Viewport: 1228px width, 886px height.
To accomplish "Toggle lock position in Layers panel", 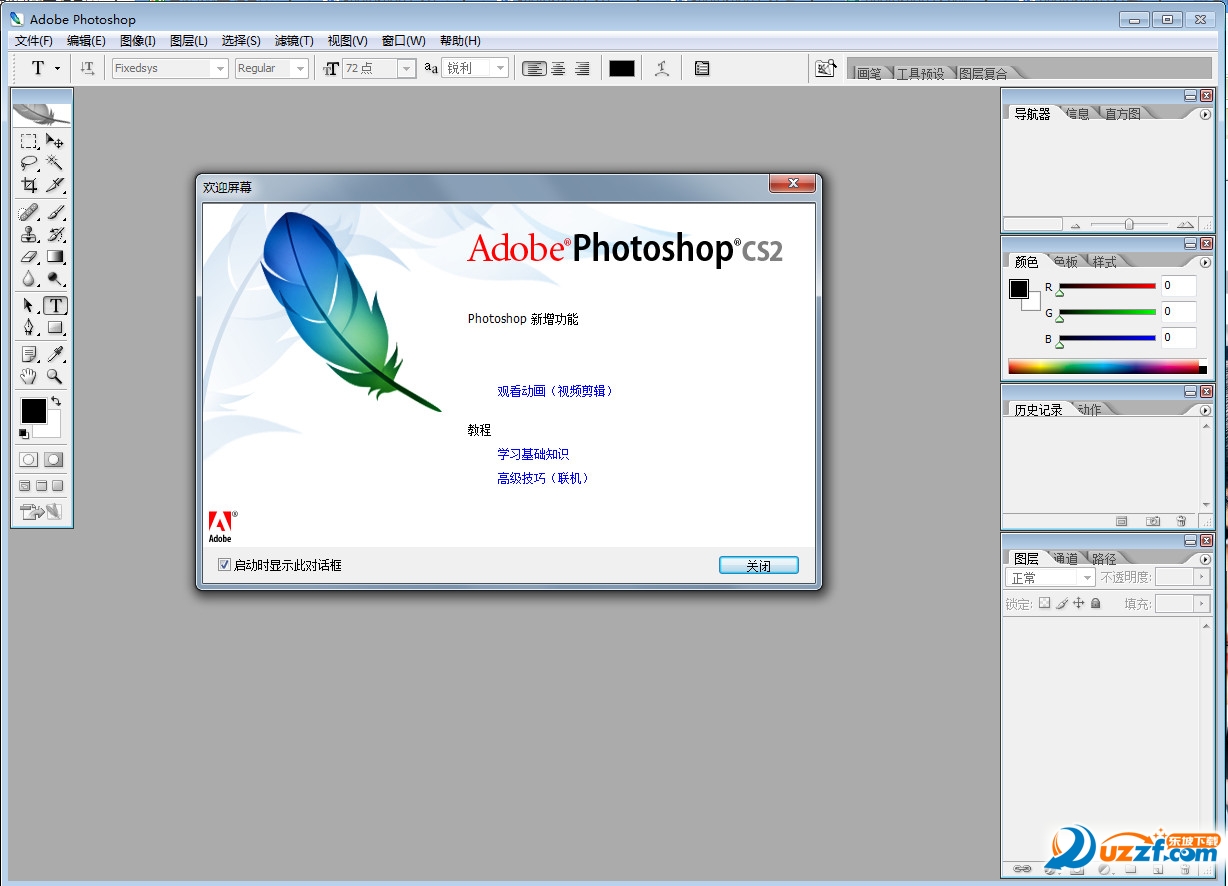I will click(x=1079, y=603).
